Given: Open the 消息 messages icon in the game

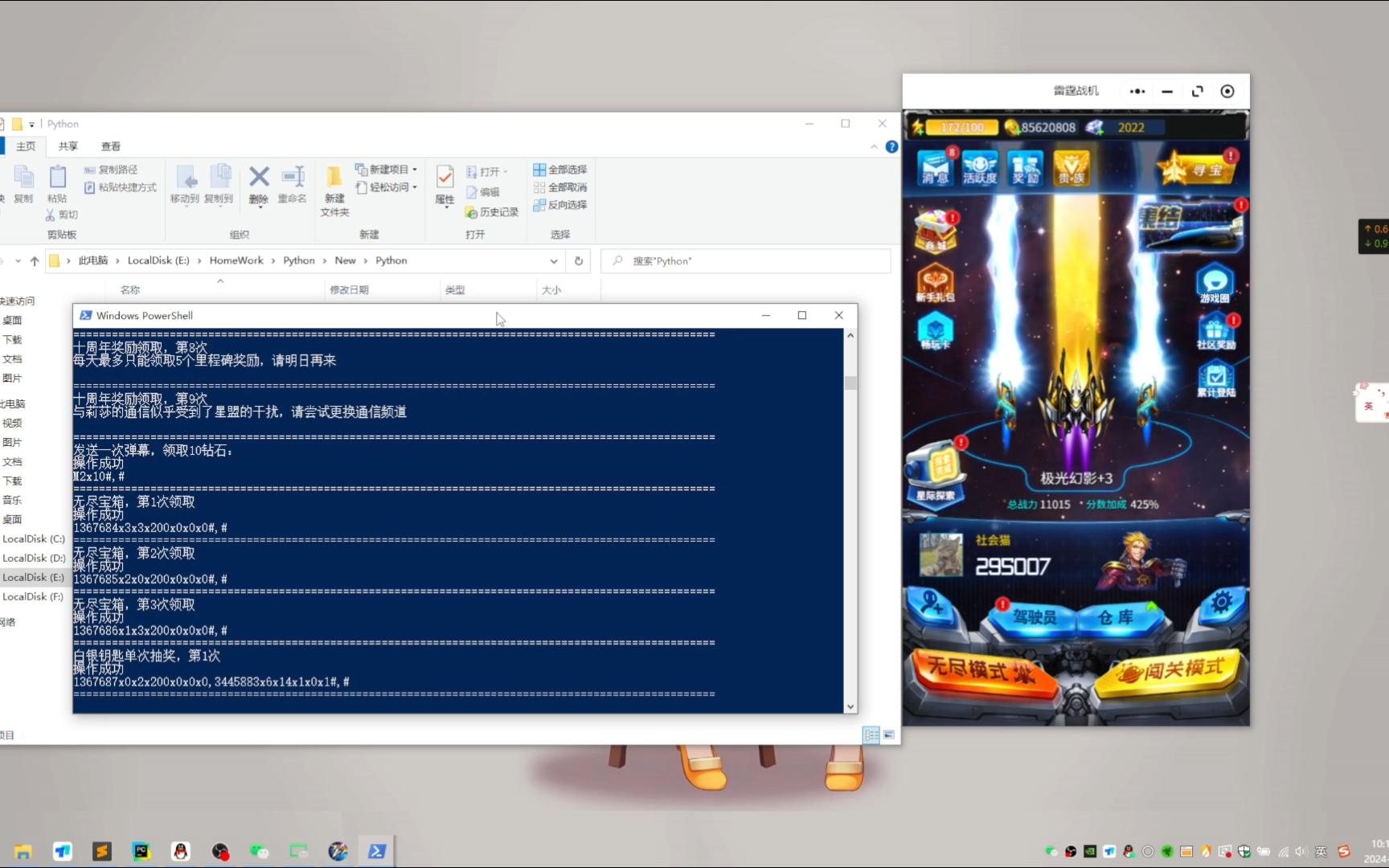Looking at the screenshot, I should (x=935, y=167).
